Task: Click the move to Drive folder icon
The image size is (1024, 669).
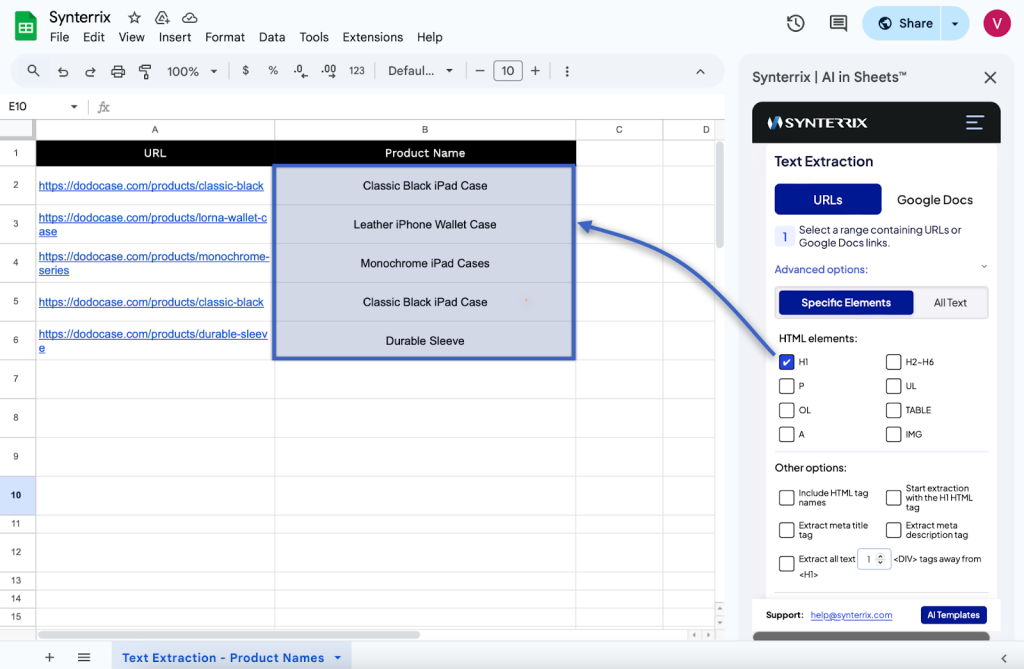Action: [162, 18]
